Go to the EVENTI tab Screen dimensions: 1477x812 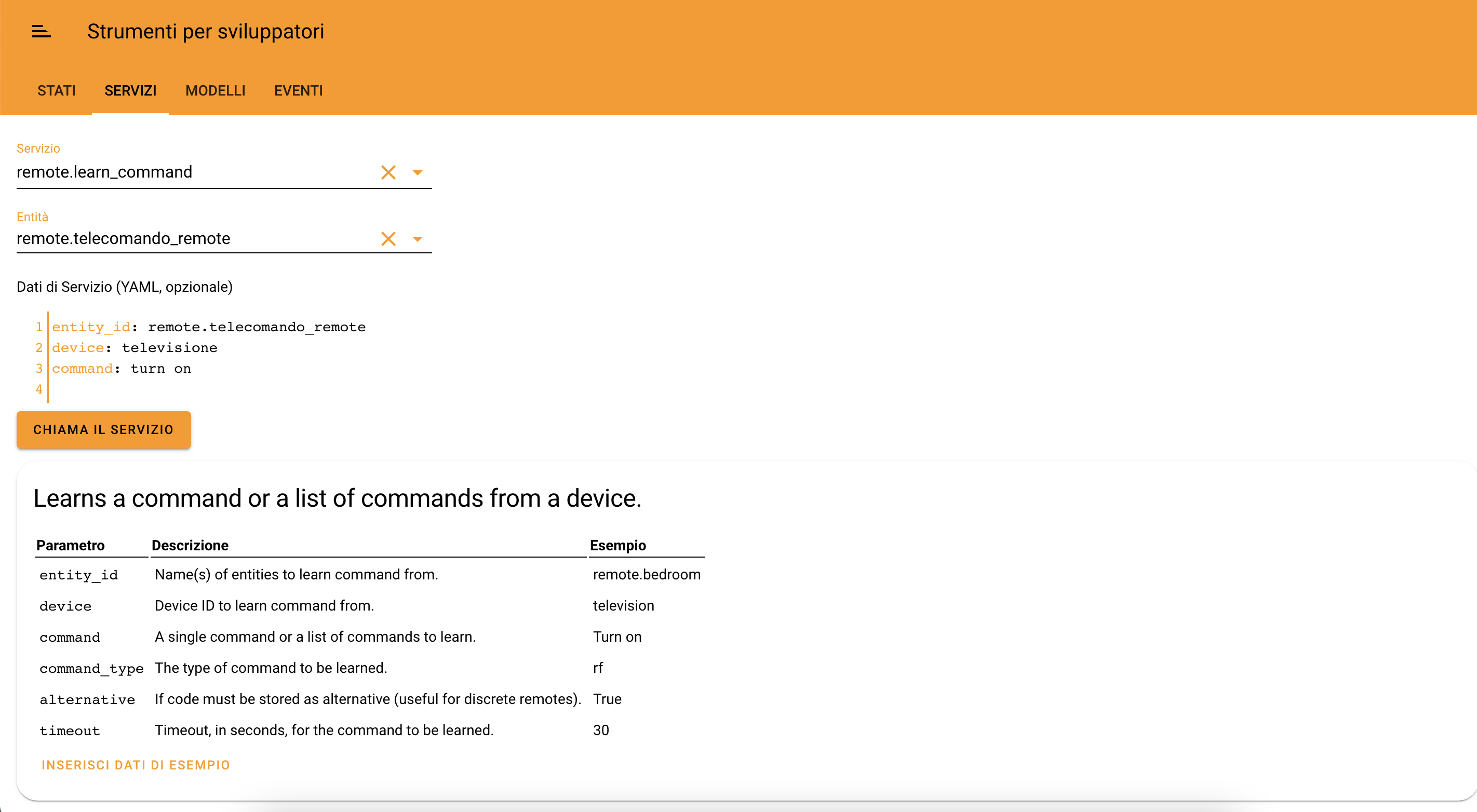pyautogui.click(x=298, y=90)
